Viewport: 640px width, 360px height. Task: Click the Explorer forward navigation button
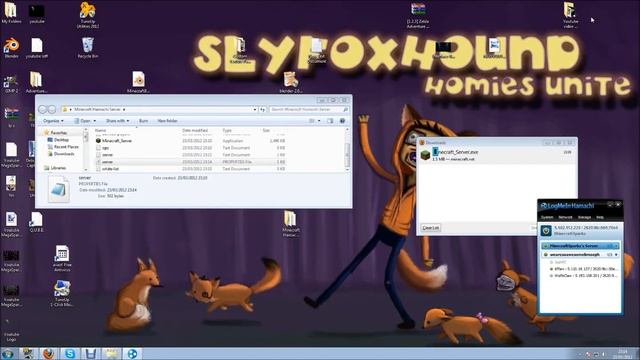click(x=52, y=109)
